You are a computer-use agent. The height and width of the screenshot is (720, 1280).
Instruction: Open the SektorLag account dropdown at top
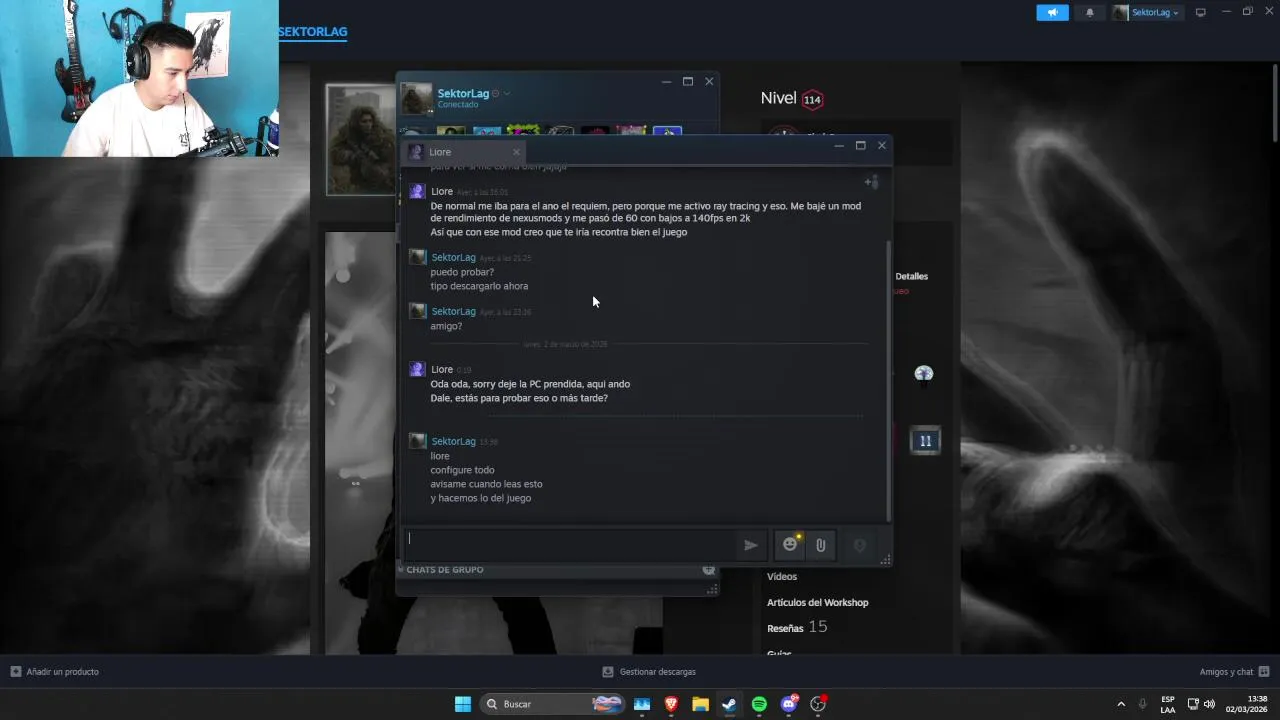click(x=1146, y=12)
